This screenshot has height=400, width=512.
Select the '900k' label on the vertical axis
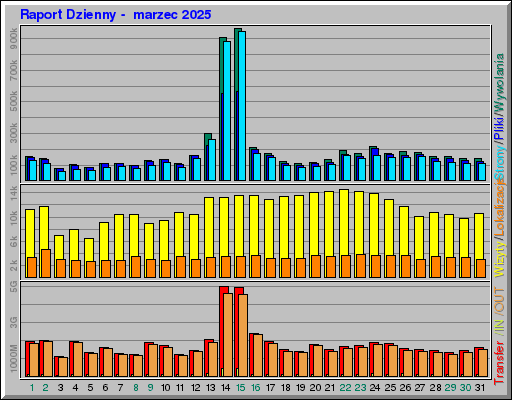pyautogui.click(x=14, y=39)
